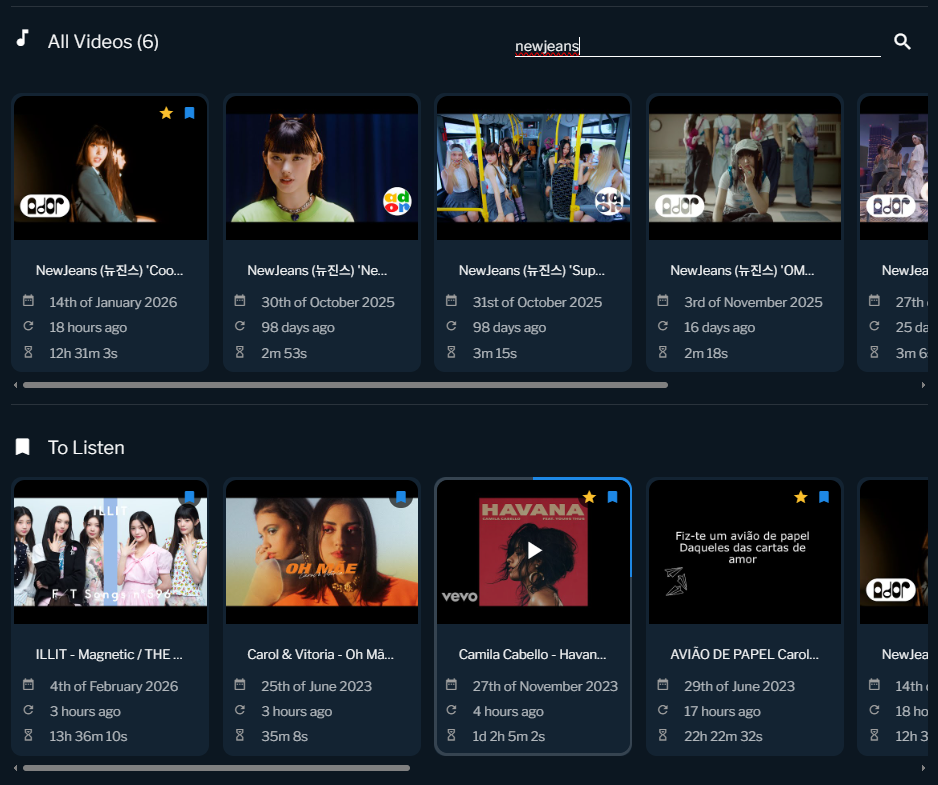Toggle favorite star on NewJeans 'Coo...' card
The width and height of the screenshot is (938, 785).
(x=166, y=113)
